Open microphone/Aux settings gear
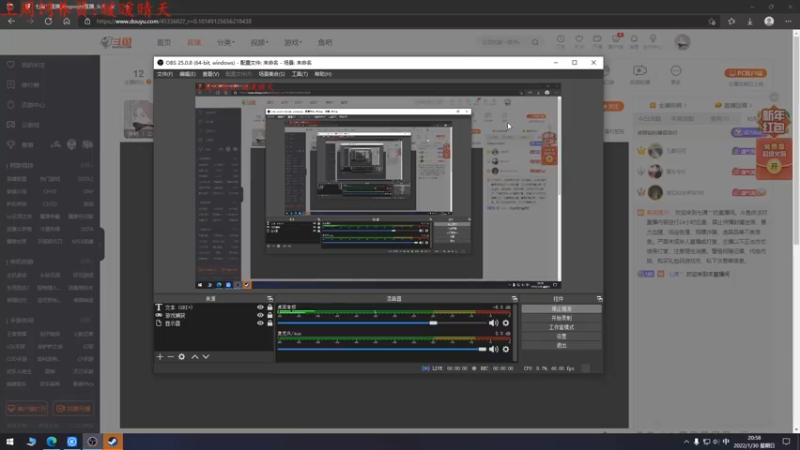The width and height of the screenshot is (800, 450). coord(506,349)
